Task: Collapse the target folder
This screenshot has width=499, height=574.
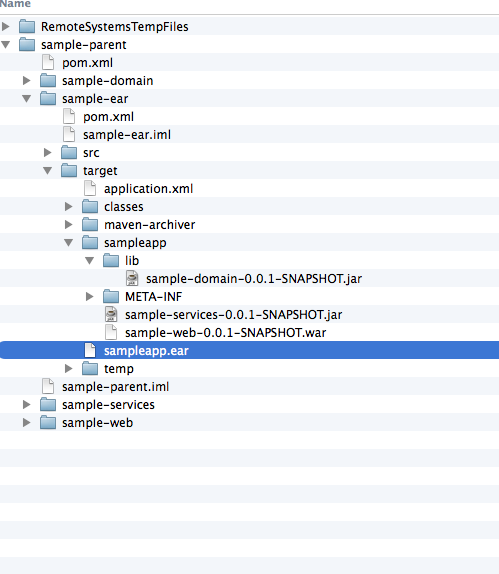Action: 48,171
